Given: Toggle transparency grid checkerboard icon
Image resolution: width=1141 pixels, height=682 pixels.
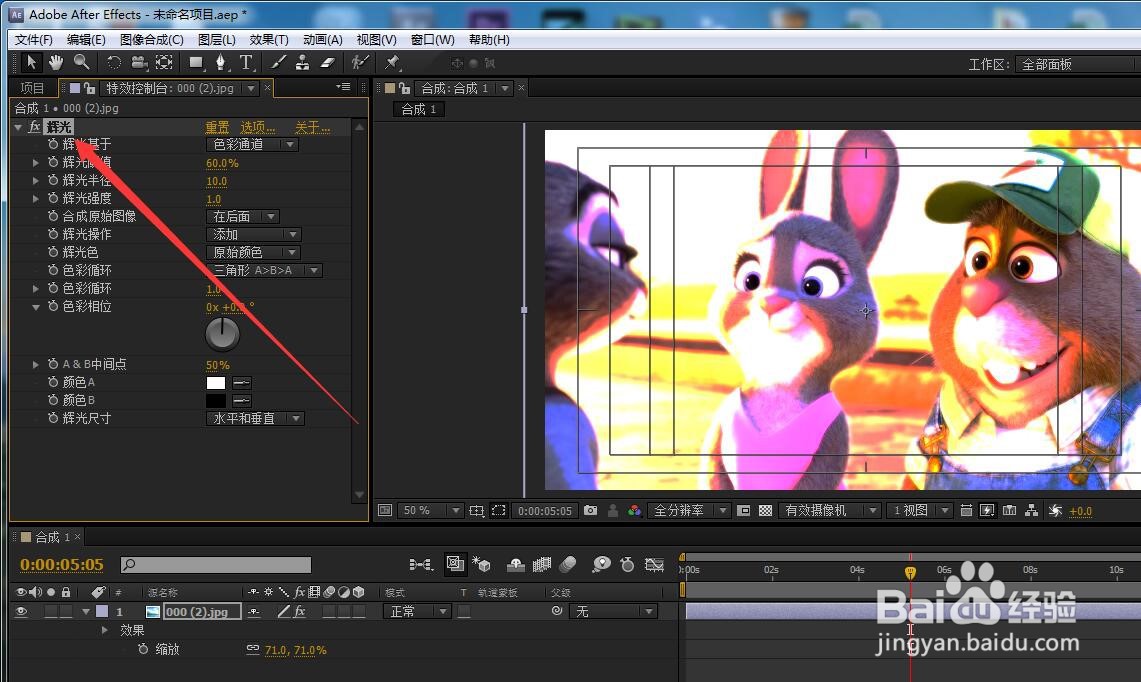Looking at the screenshot, I should tap(766, 511).
